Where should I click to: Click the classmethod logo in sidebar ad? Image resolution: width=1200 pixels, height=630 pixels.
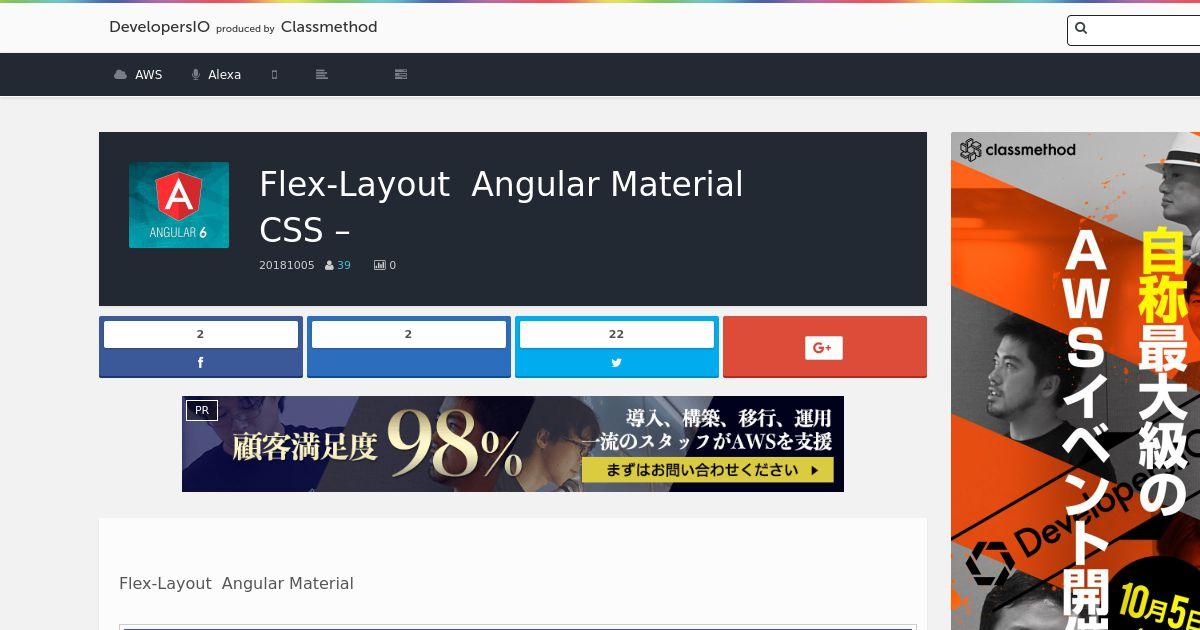[1018, 150]
